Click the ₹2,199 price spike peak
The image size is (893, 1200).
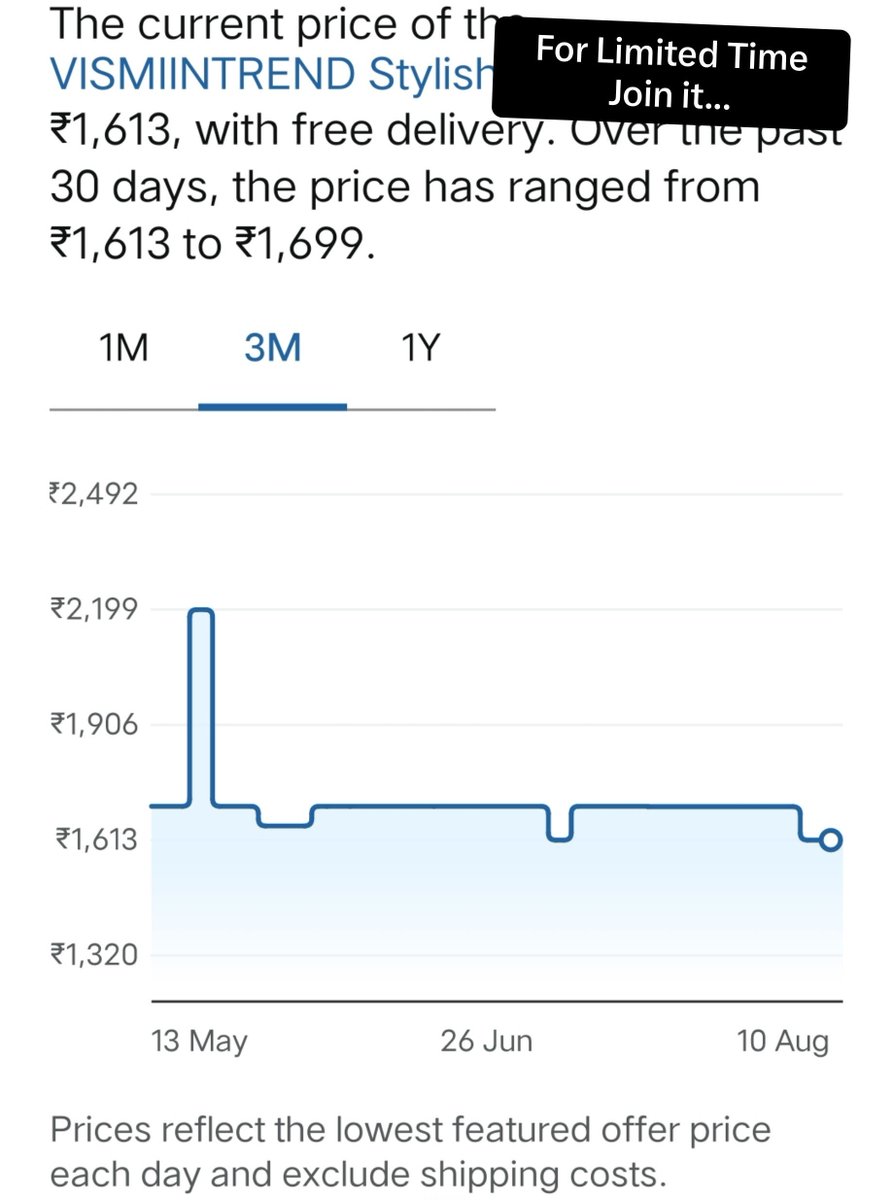tap(200, 610)
